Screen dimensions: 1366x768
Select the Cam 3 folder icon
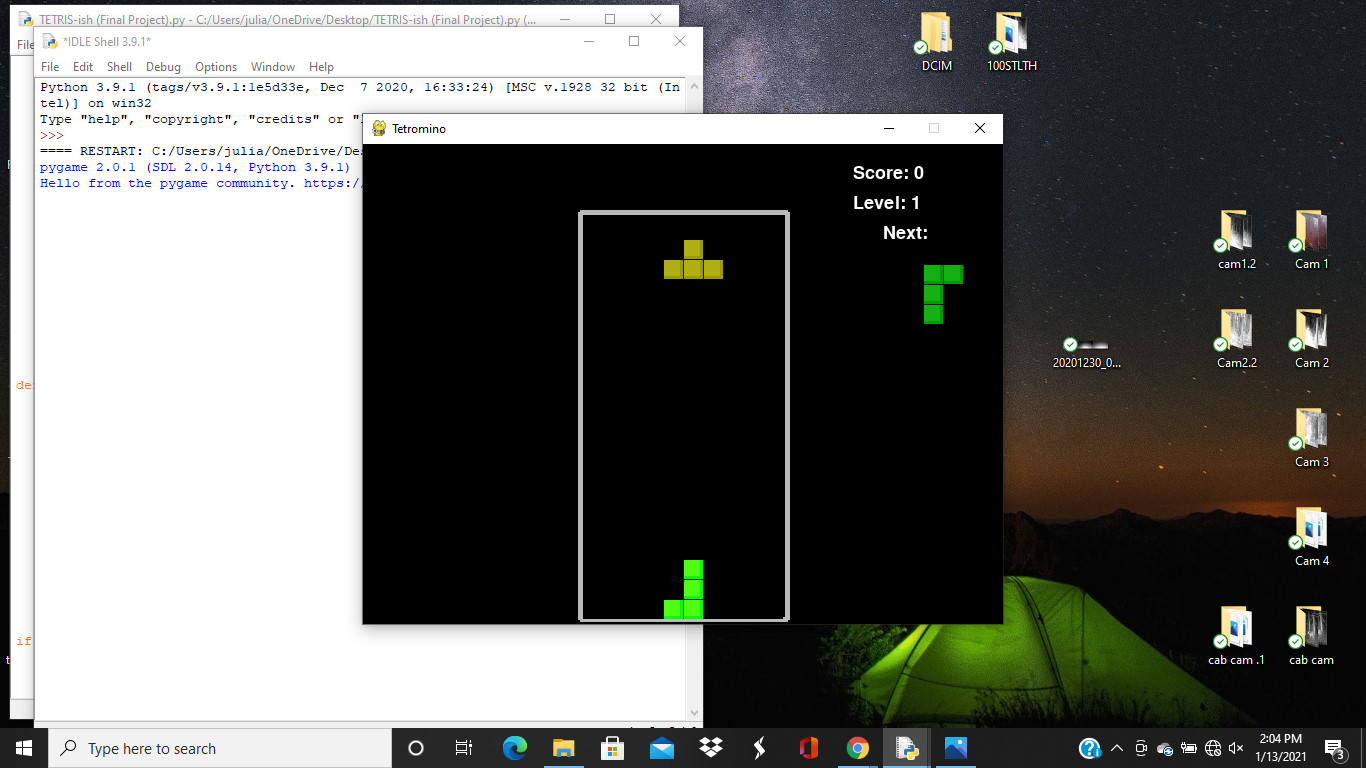click(x=1311, y=429)
